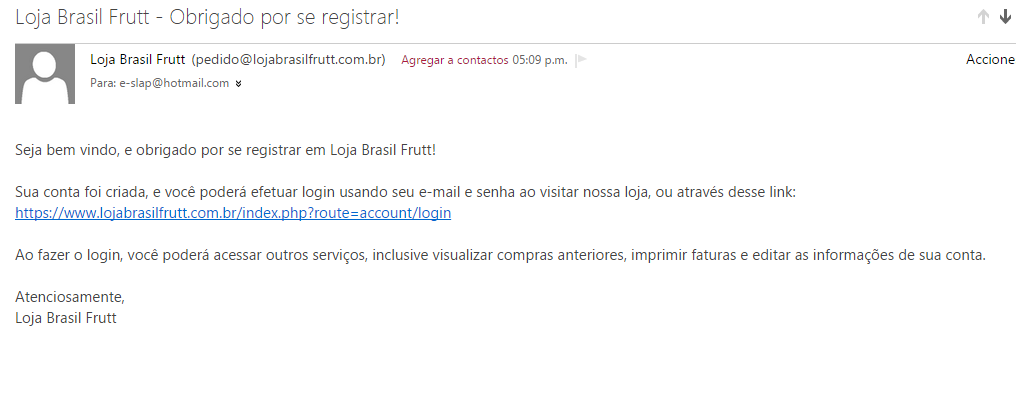Click the Para: label before the recipient
Screen dimensions: 1016x393
[x=103, y=83]
